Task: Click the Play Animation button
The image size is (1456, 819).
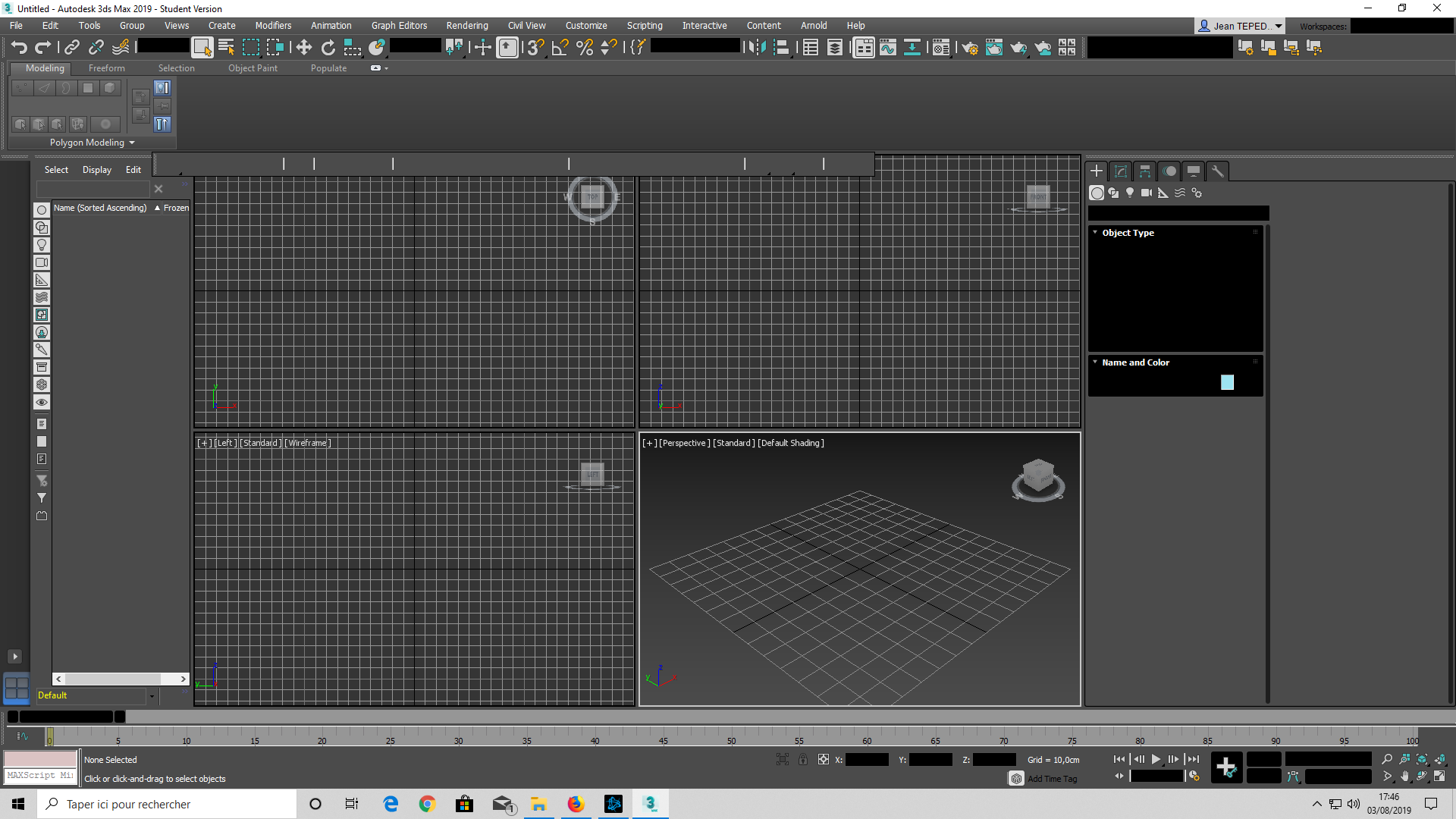Action: pos(1156,759)
